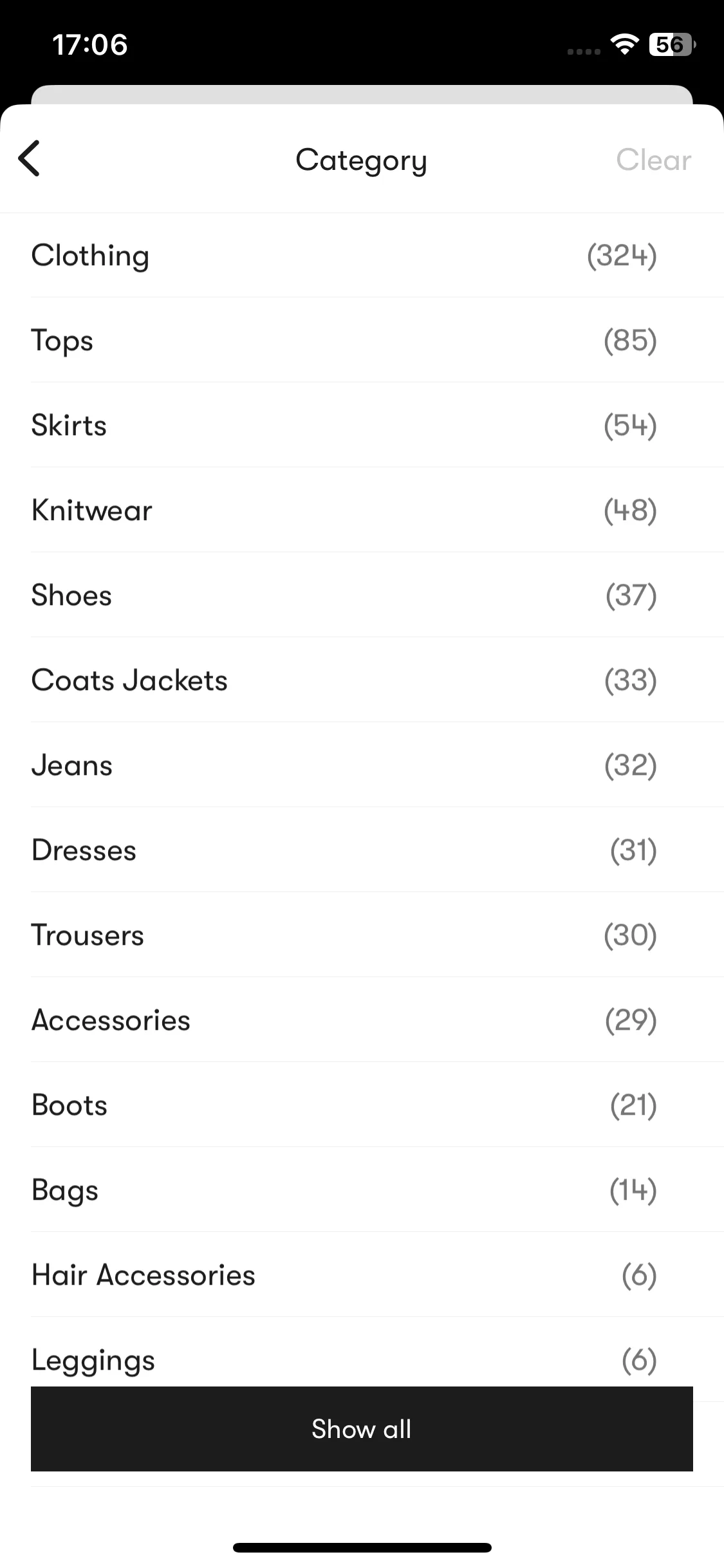The height and width of the screenshot is (1568, 724).
Task: Select the Tops category
Action: pos(362,340)
